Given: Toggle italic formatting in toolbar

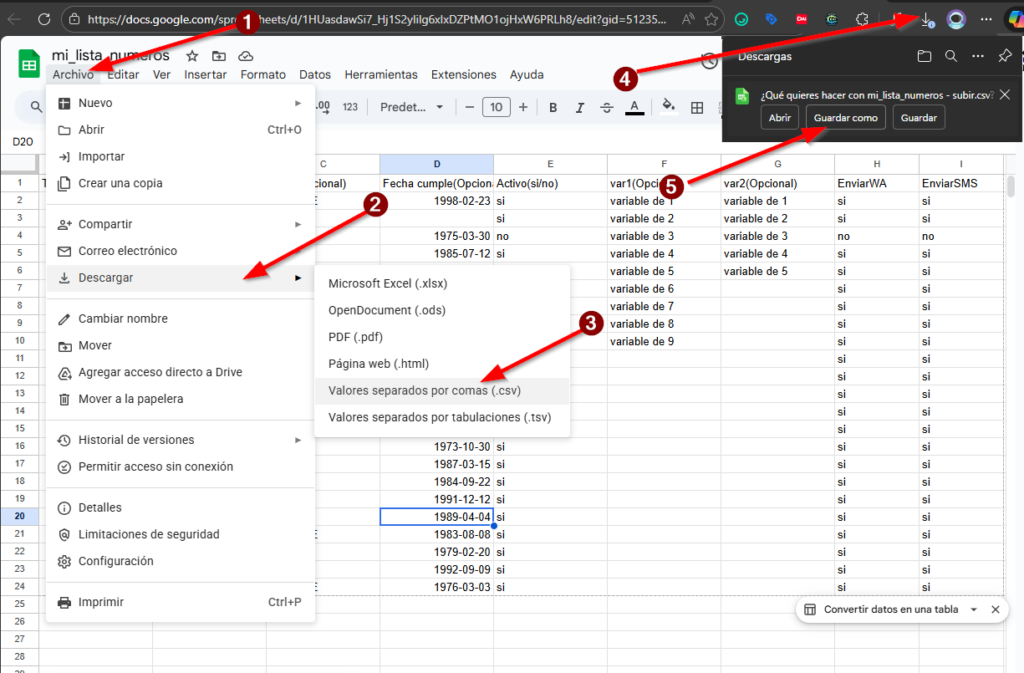Looking at the screenshot, I should 579,108.
